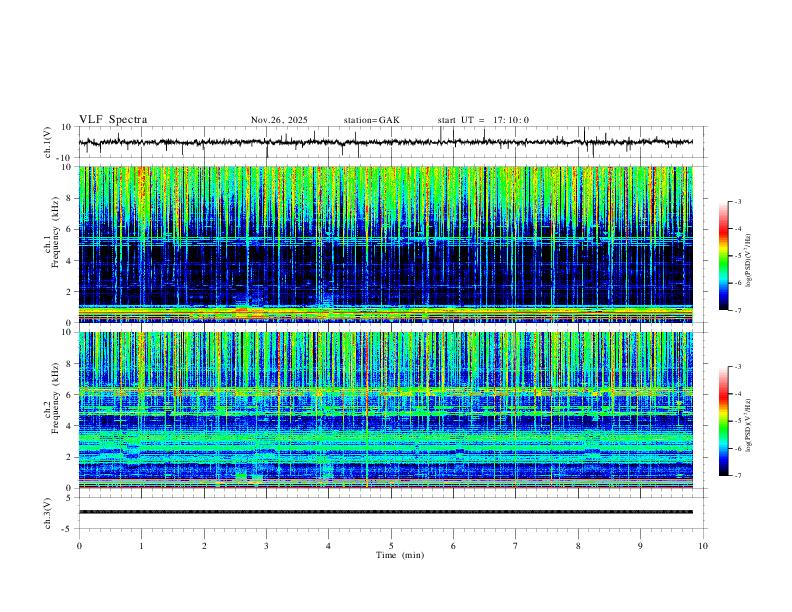Screen dimensions: 792x612
Task: Click the ch.2 "Frequency (kHz)" axis title
Action: [56, 398]
